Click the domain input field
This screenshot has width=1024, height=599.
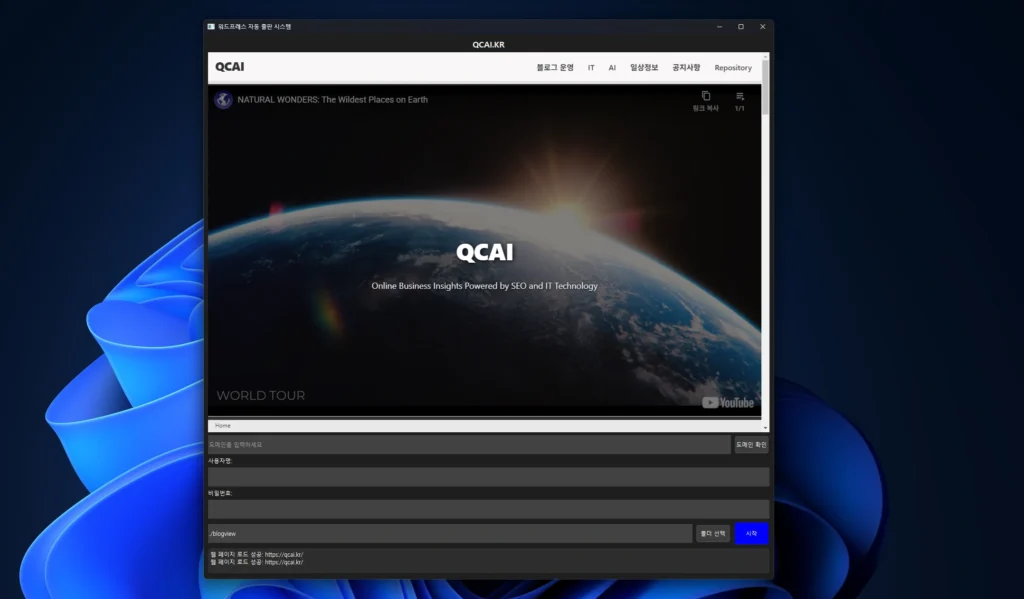(x=469, y=445)
